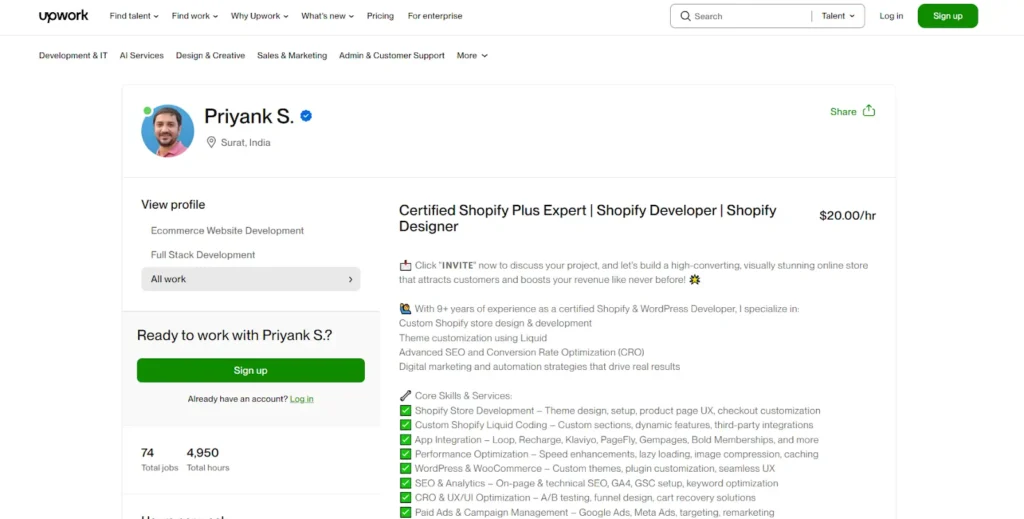The image size is (1024, 519).
Task: Click the name Priyank S.
Action: point(249,116)
